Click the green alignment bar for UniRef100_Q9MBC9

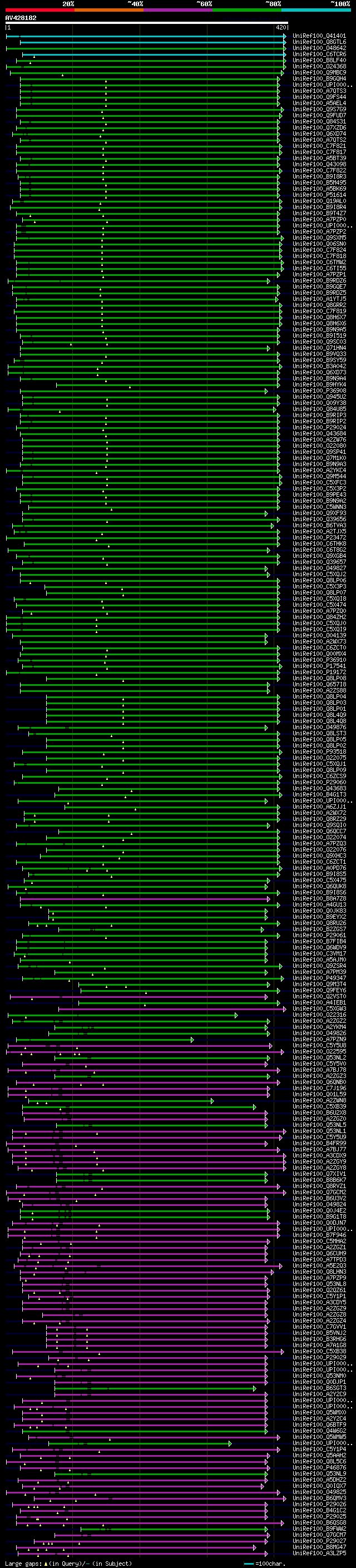tap(147, 73)
